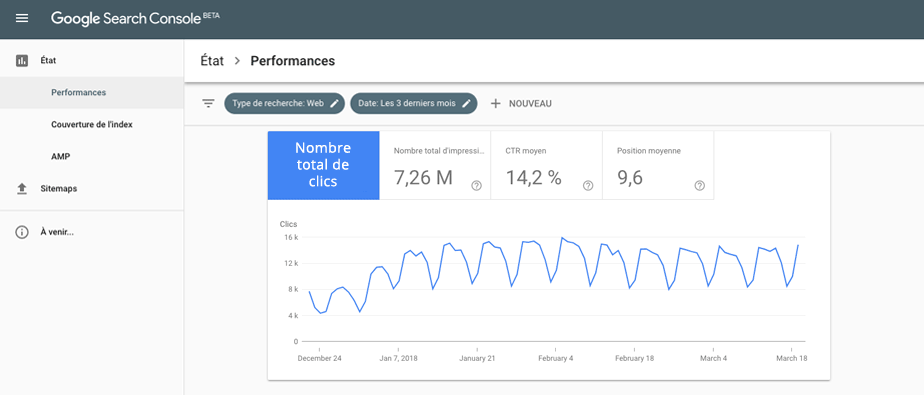Open the Date: Les 3 derniers mois chip
Image resolution: width=924 pixels, height=395 pixels.
414,103
